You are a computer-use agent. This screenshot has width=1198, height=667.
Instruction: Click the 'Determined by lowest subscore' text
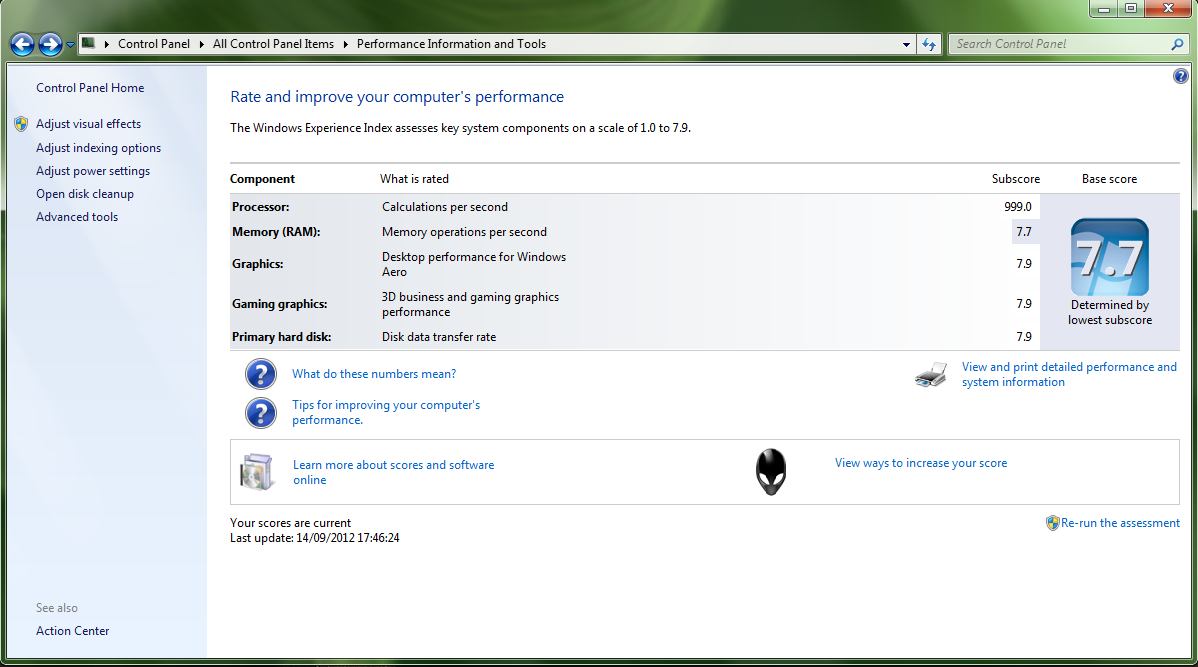coord(1109,312)
